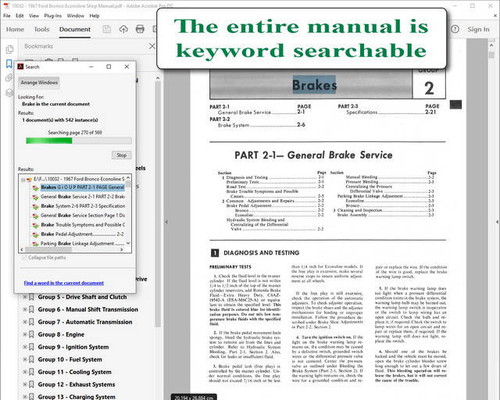The width and height of the screenshot is (500, 400).
Task: Open the Help menu
Action: coord(94,16)
